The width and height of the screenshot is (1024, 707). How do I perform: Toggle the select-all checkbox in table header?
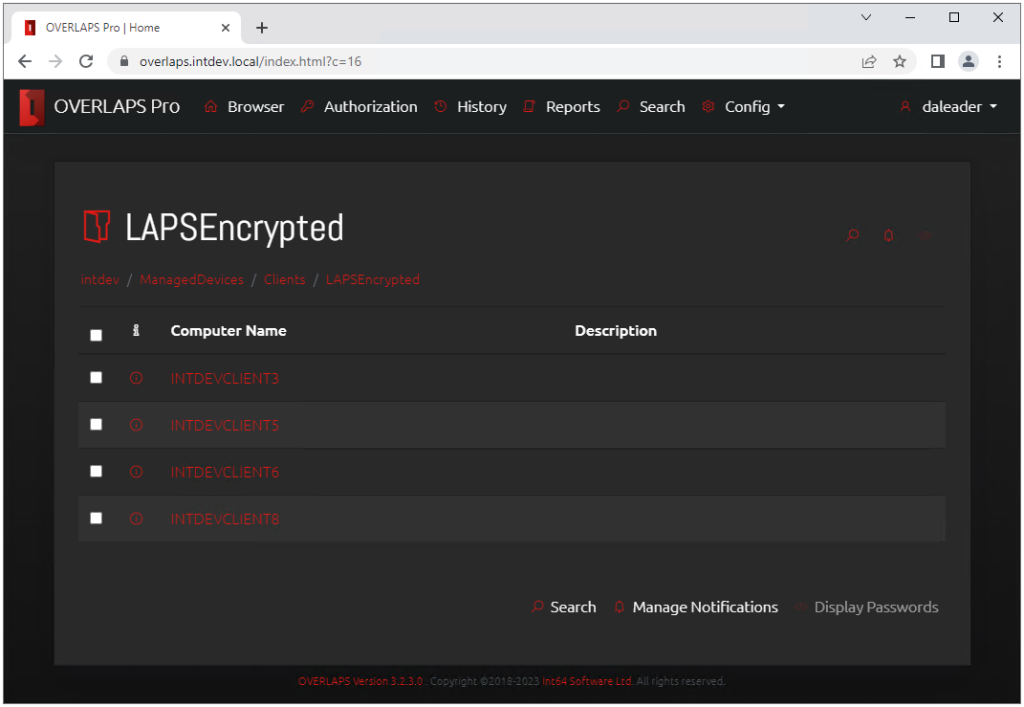pyautogui.click(x=96, y=336)
